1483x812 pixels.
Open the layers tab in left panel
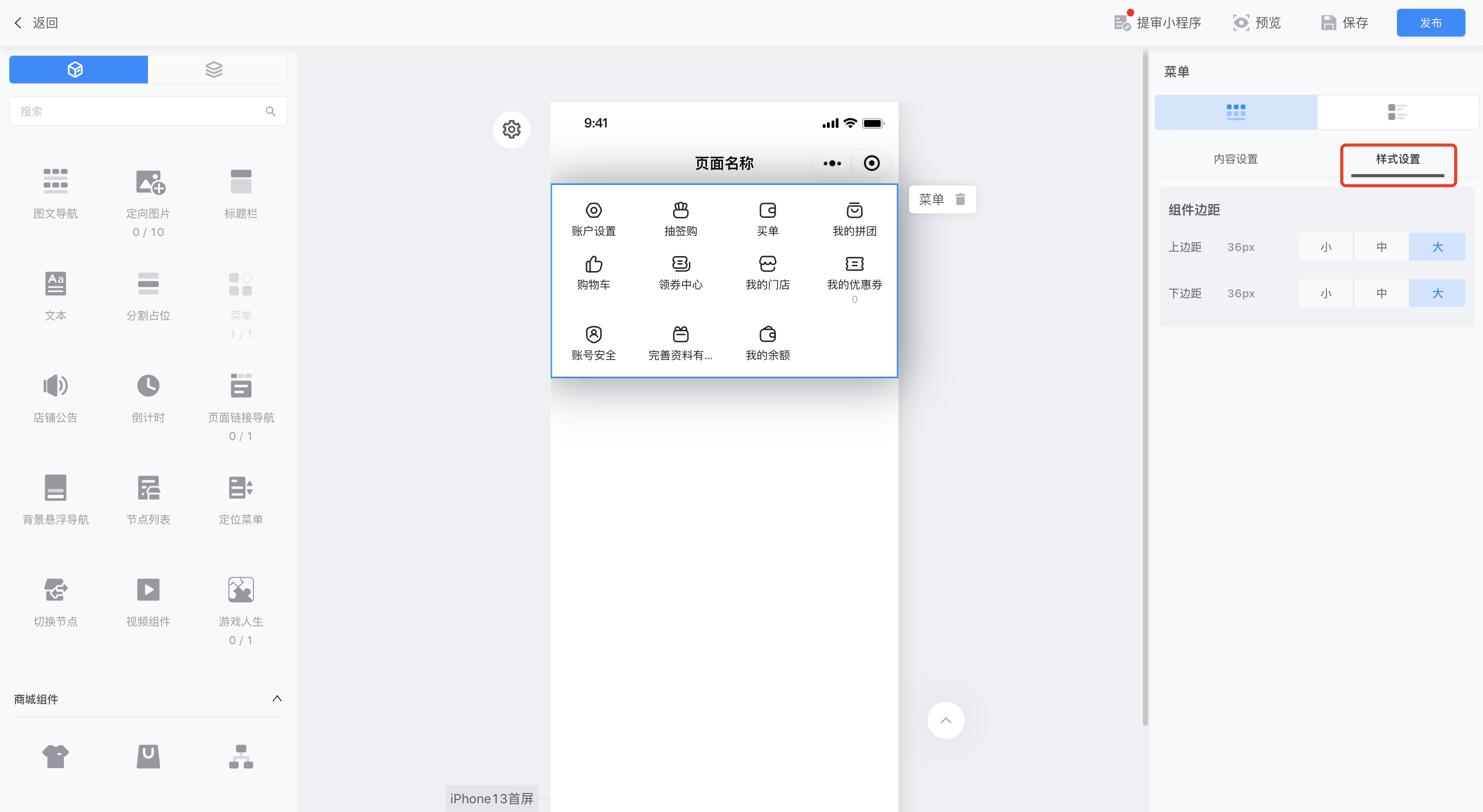tap(217, 70)
